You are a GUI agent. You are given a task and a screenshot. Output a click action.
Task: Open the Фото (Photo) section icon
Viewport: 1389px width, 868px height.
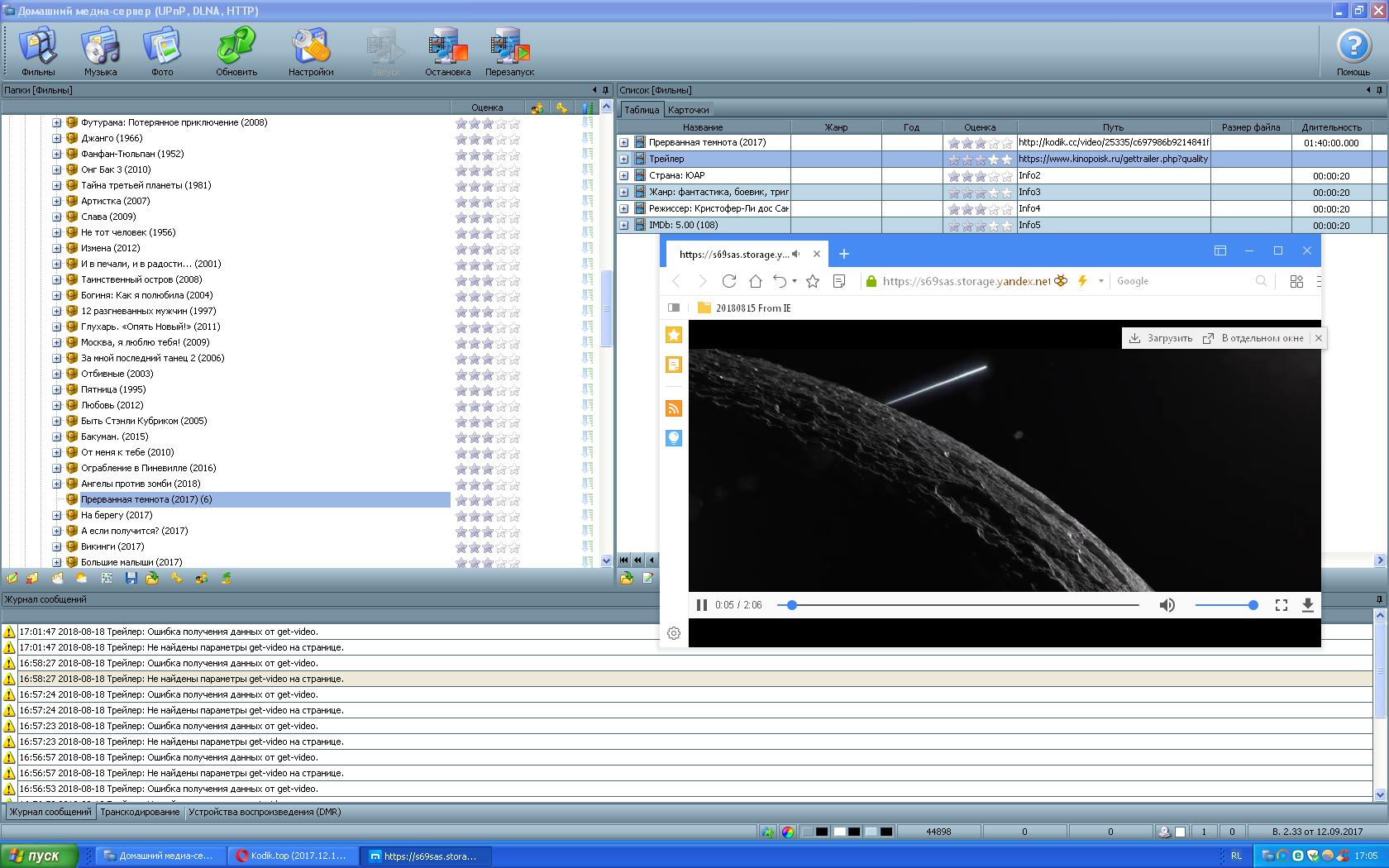click(162, 51)
